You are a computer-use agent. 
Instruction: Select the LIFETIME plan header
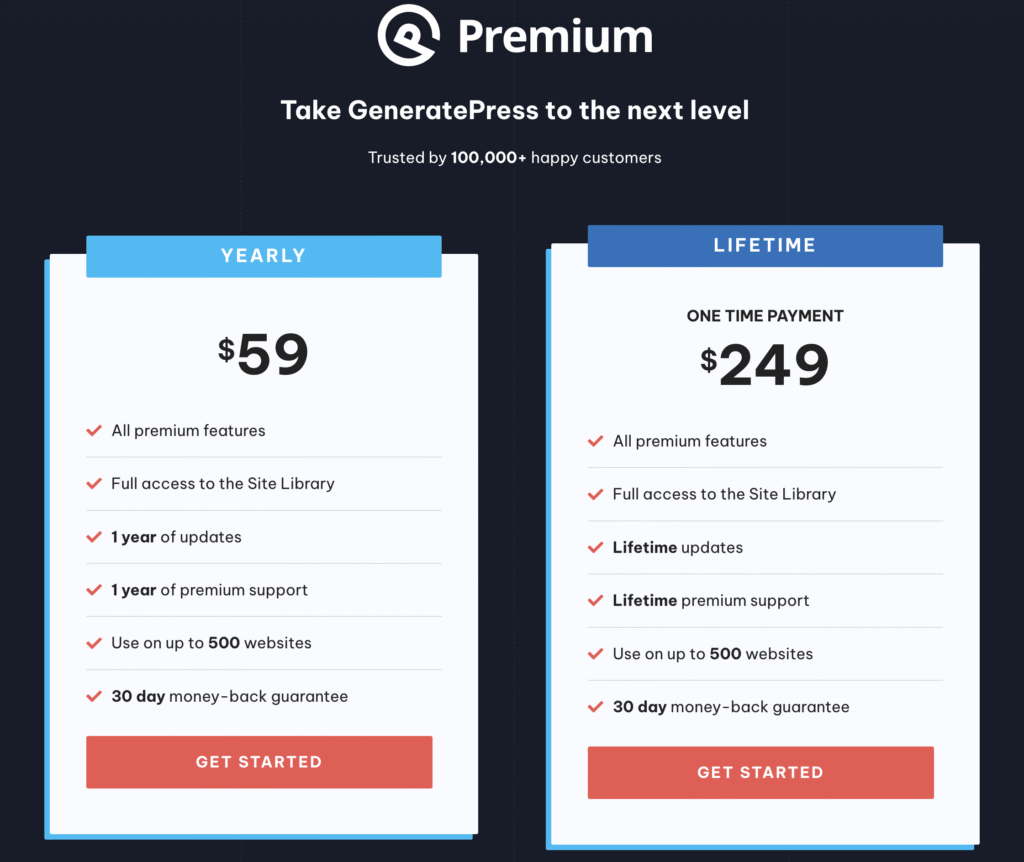[765, 246]
